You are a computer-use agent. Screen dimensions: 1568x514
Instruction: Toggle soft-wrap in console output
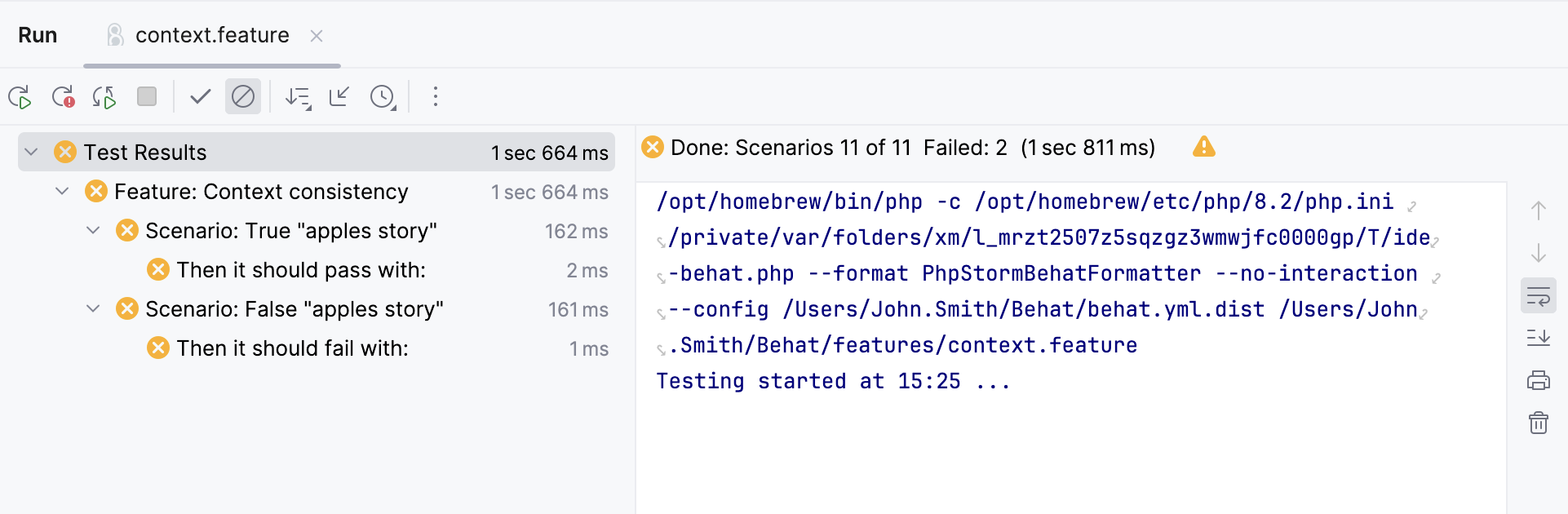point(1539,296)
